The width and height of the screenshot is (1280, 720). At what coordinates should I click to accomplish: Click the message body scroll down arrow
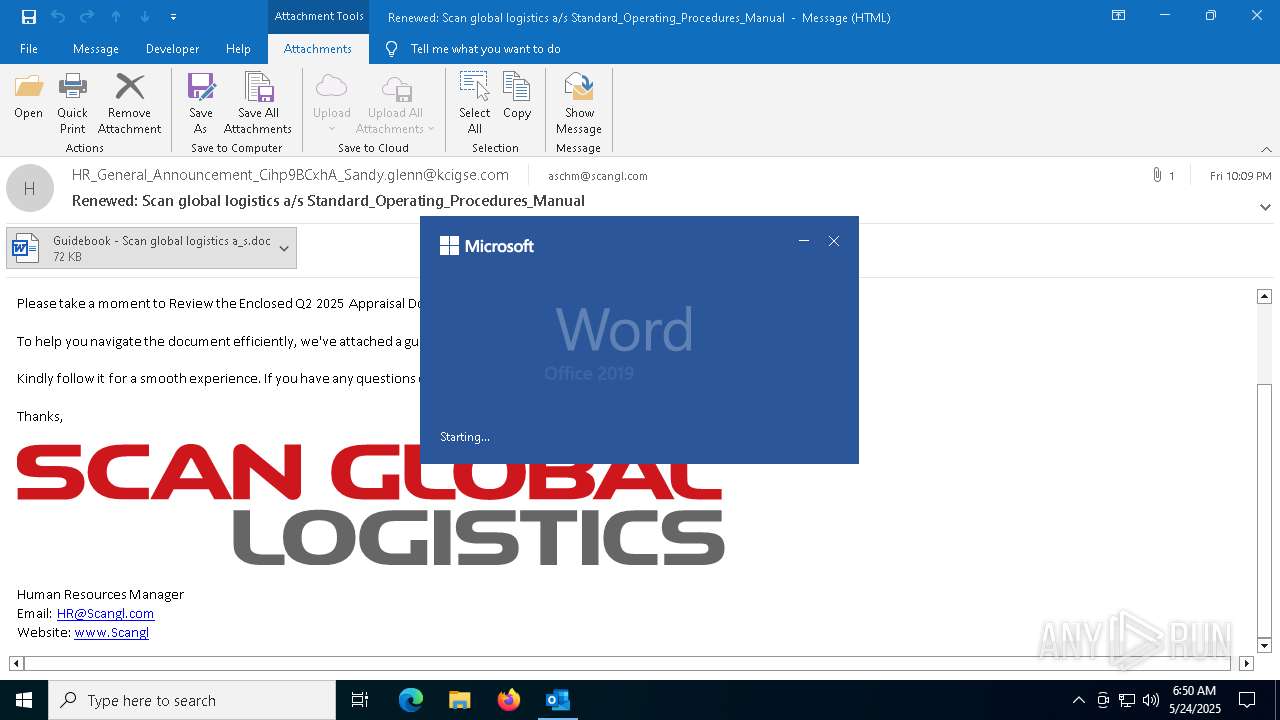tap(1264, 645)
